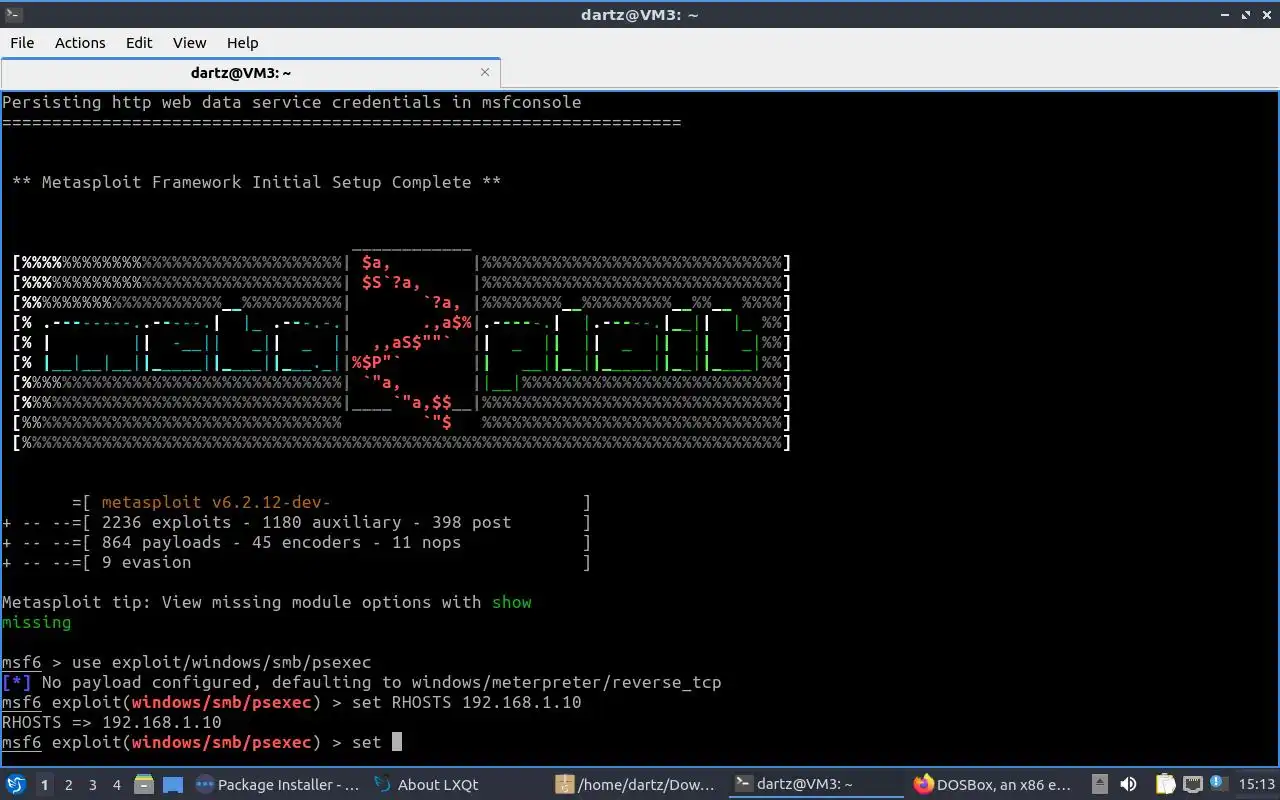
Task: Click the 15:13 panel clock
Action: pyautogui.click(x=1256, y=785)
